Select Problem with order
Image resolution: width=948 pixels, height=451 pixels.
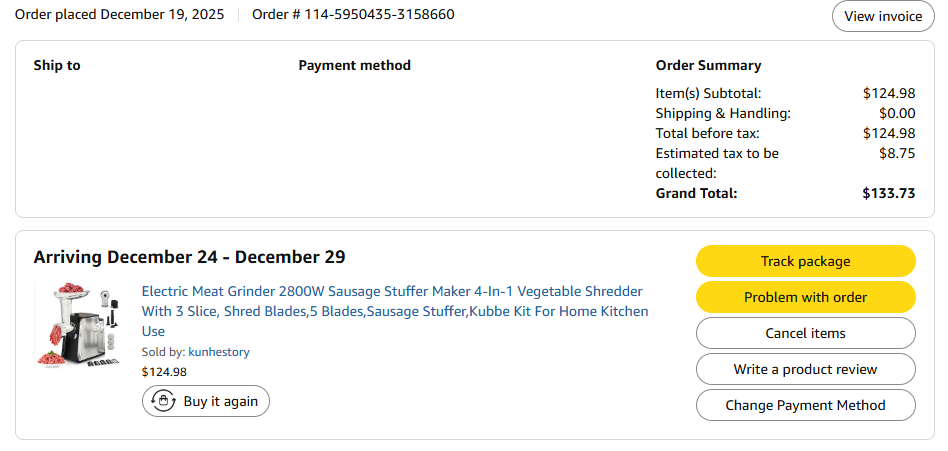[805, 297]
